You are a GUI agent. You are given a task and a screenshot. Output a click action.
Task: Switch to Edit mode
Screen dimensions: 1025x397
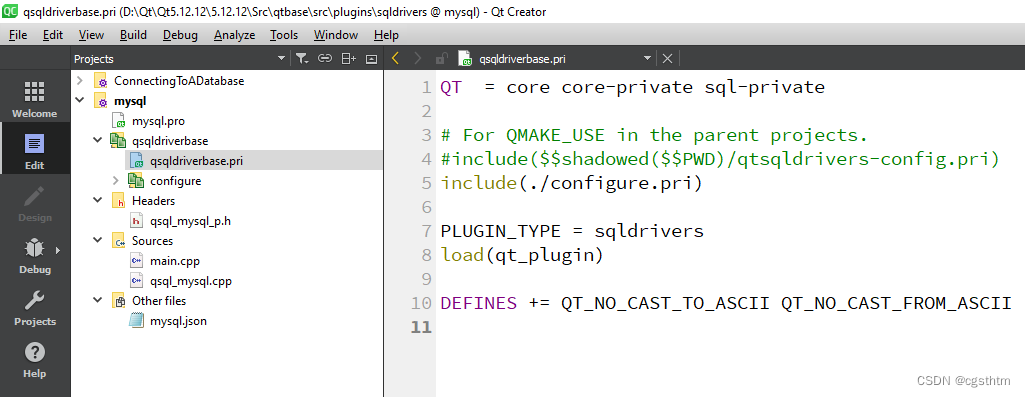[35, 150]
